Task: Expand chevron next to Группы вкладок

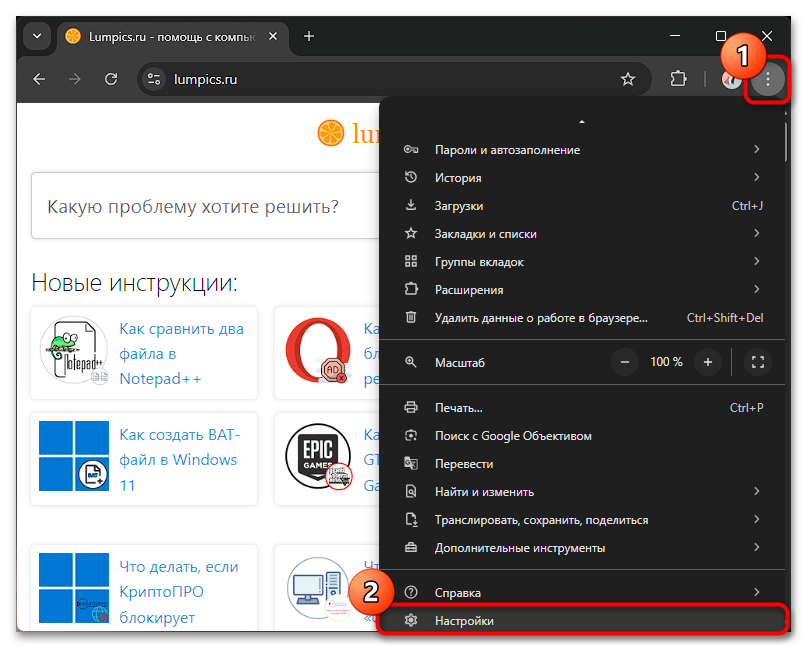Action: (757, 261)
